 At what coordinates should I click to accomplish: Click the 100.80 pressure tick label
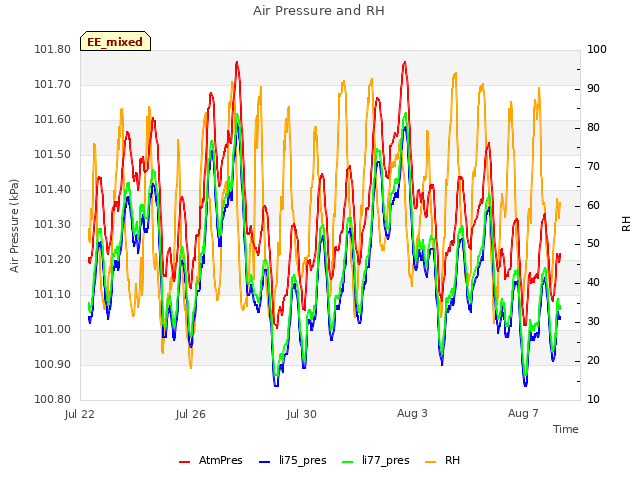(x=53, y=400)
